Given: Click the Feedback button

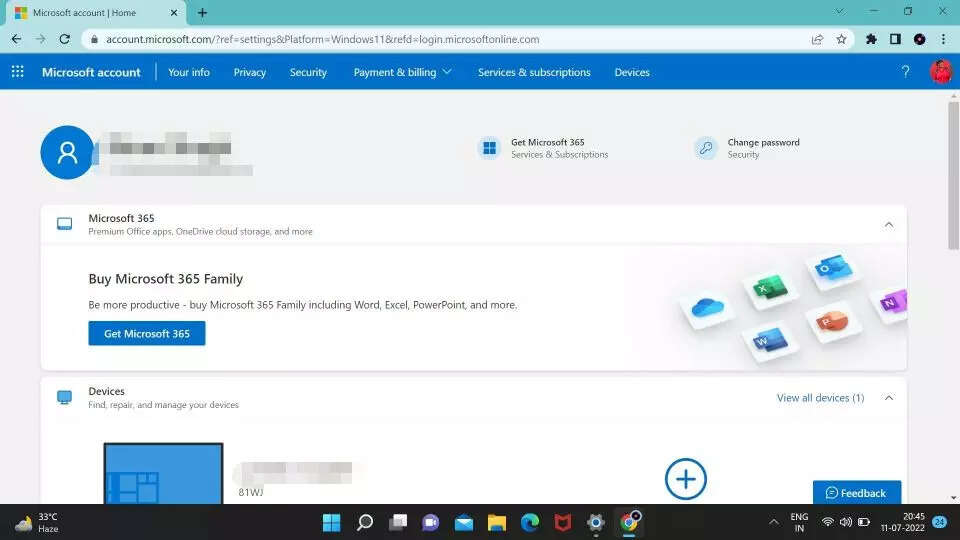Looking at the screenshot, I should (856, 493).
